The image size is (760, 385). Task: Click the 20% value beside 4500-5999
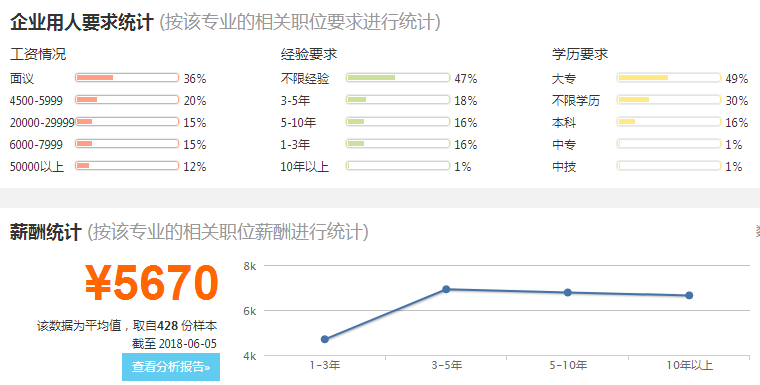pyautogui.click(x=195, y=100)
